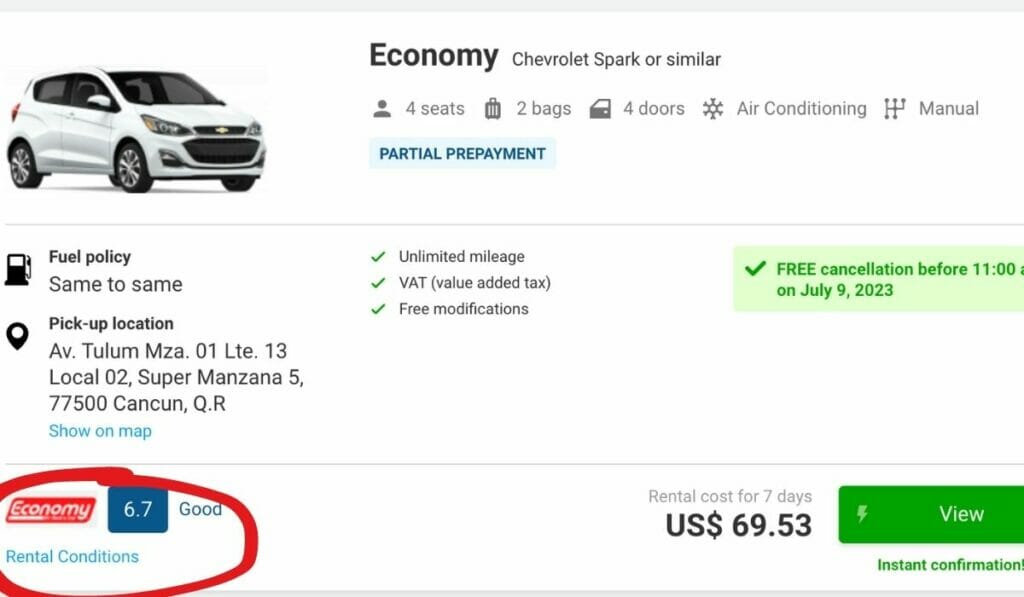
Task: Click the air conditioning snowflake icon
Action: tap(712, 109)
